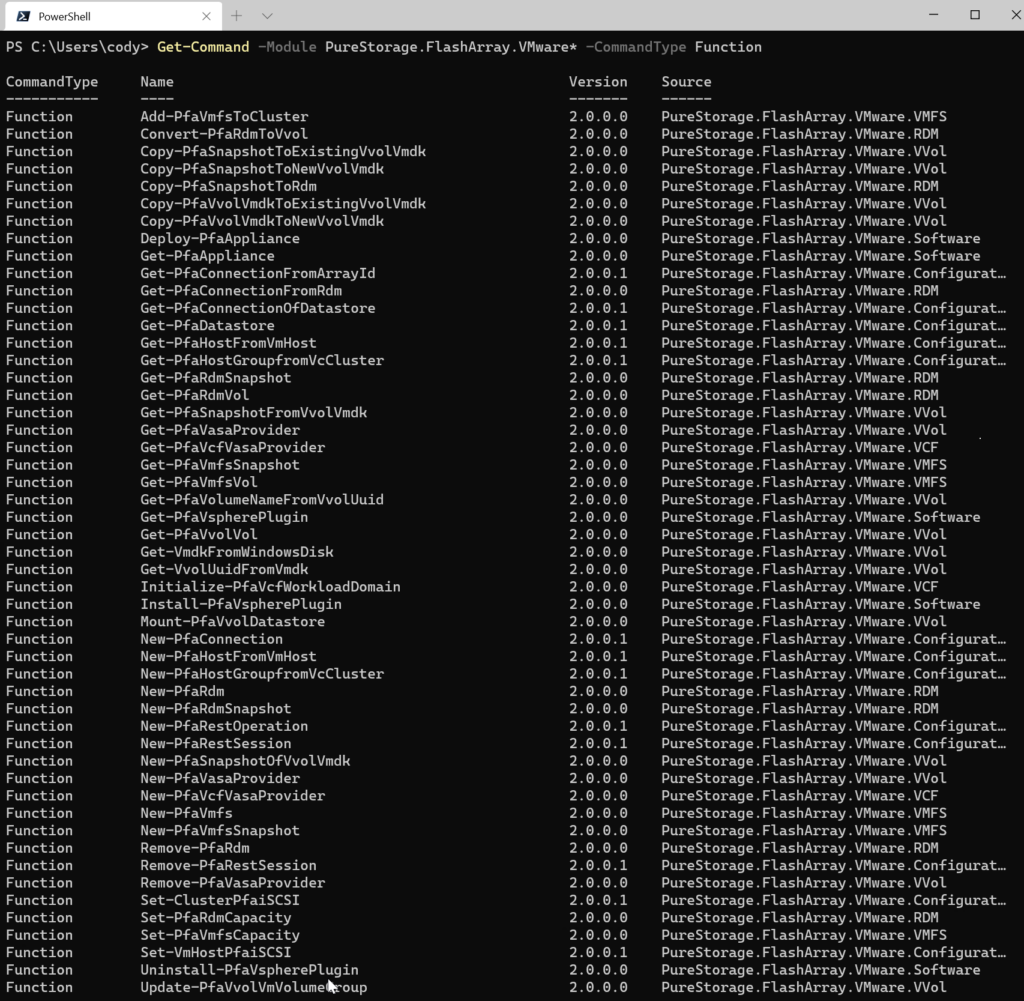Click the Add-PfaVmfsToCluster function name
This screenshot has width=1024, height=1001.
tap(224, 116)
